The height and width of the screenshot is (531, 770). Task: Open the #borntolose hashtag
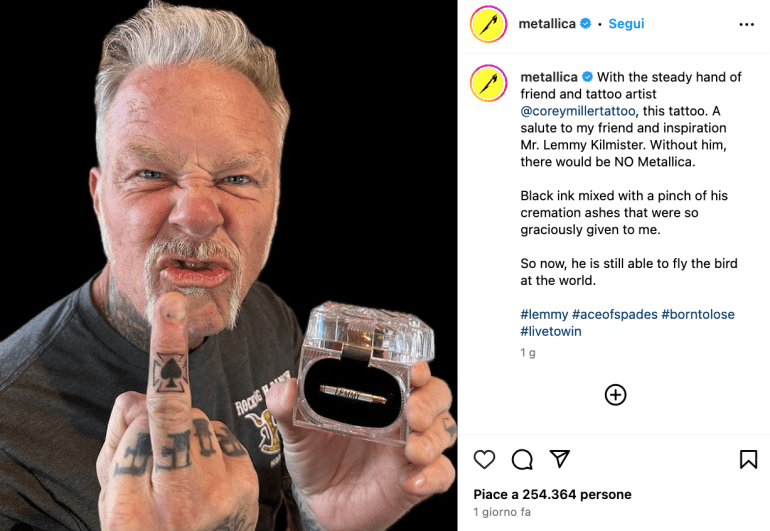[x=698, y=314]
